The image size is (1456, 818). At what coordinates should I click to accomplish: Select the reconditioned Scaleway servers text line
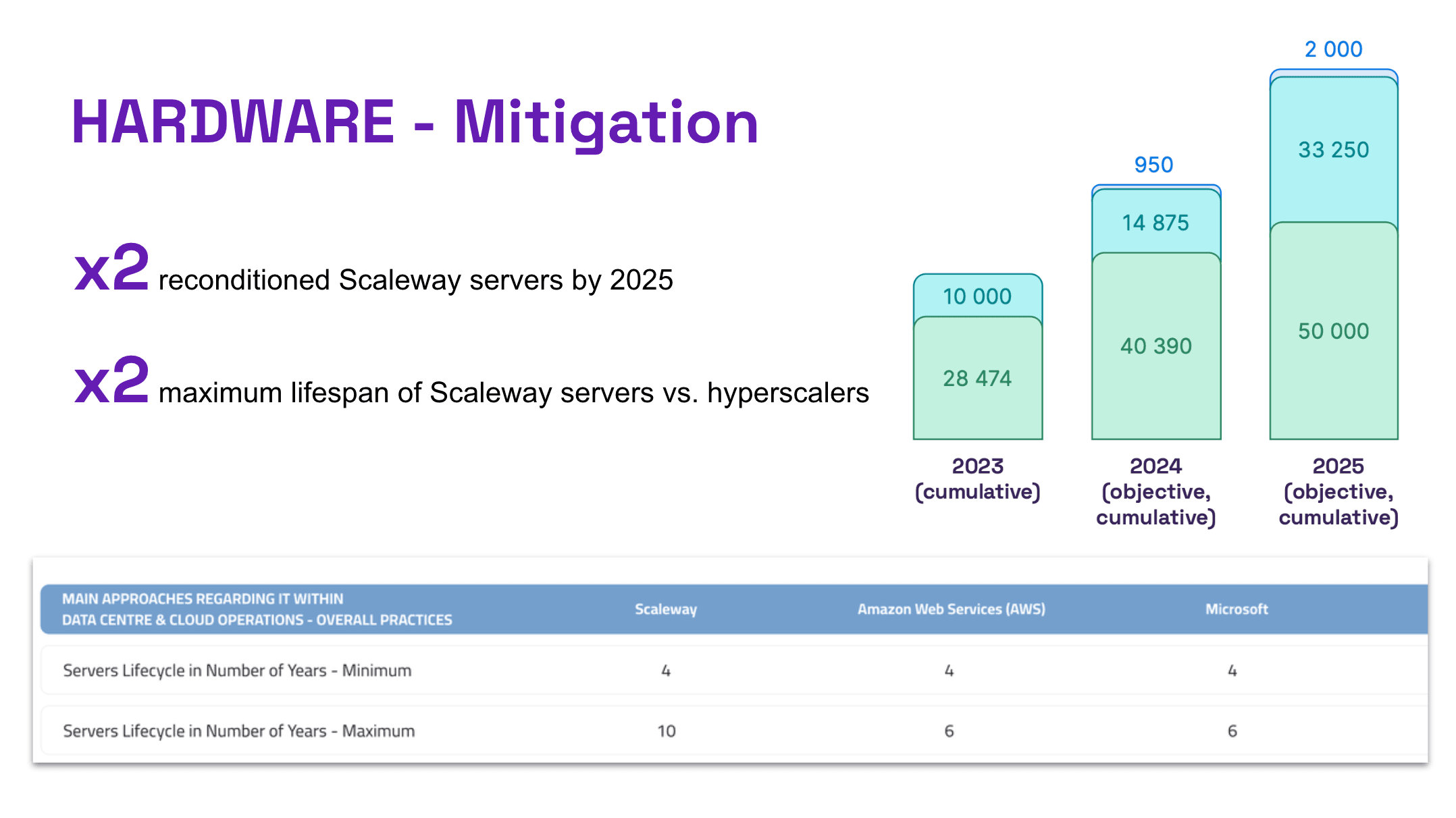coord(415,280)
